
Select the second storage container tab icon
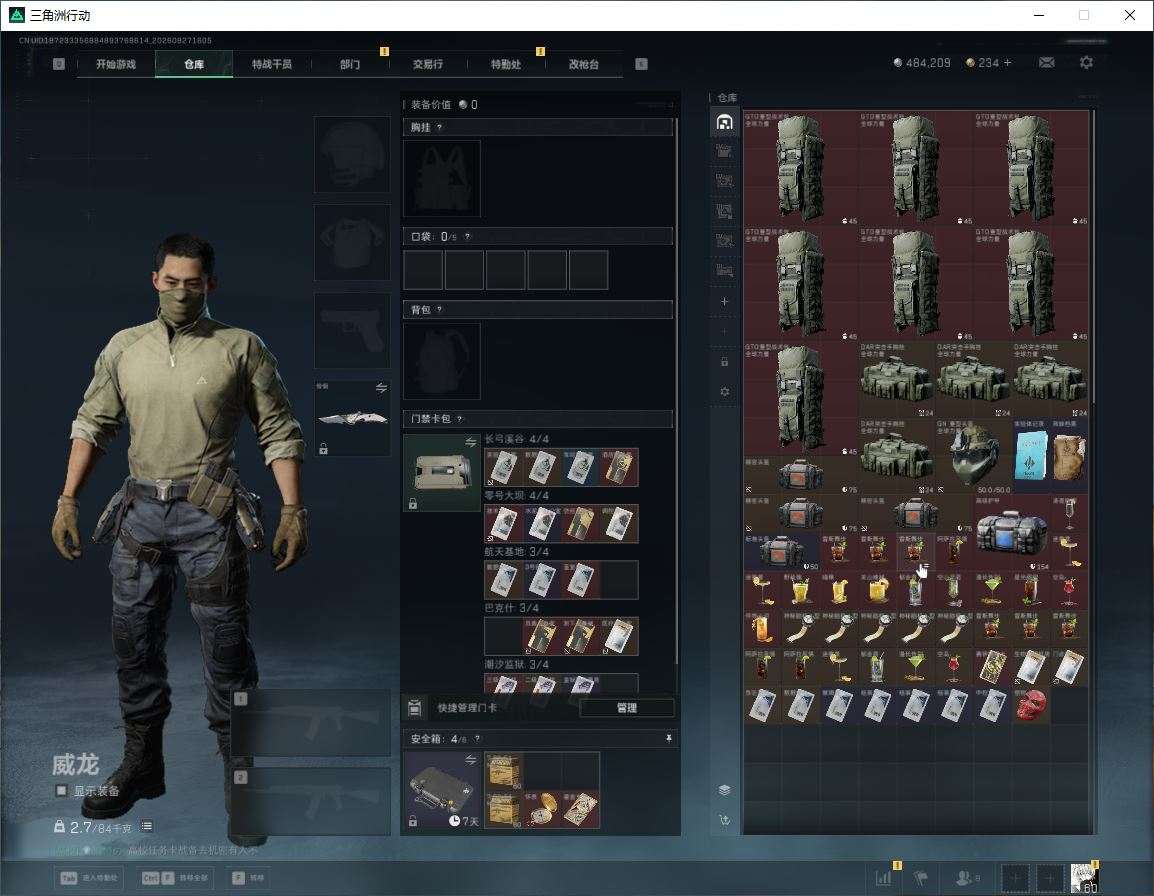coord(724,152)
